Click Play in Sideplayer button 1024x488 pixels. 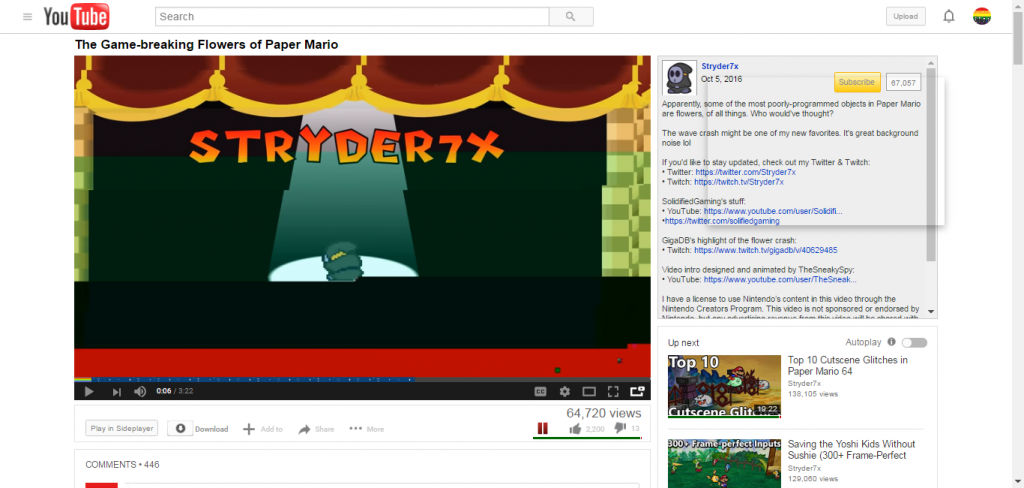[x=121, y=429]
